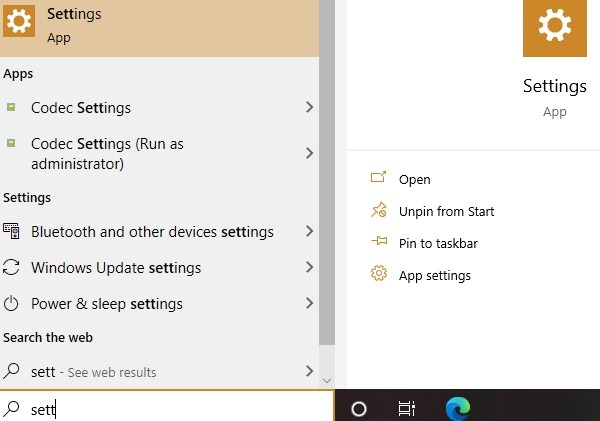Click the 'Settings' section header
Image resolution: width=600 pixels, height=421 pixels.
27,198
